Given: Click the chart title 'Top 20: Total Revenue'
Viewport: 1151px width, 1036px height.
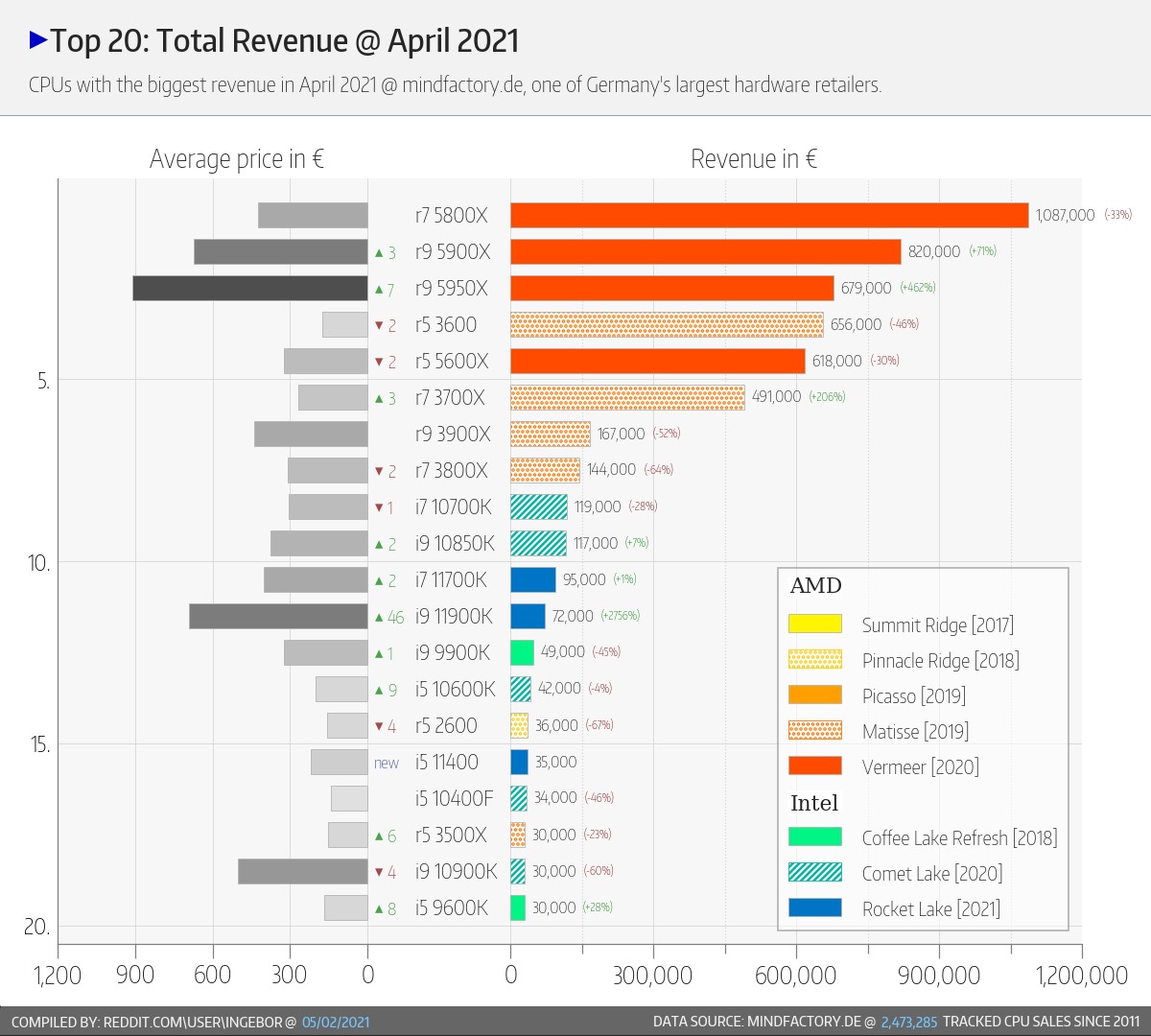Looking at the screenshot, I should 199,41.
